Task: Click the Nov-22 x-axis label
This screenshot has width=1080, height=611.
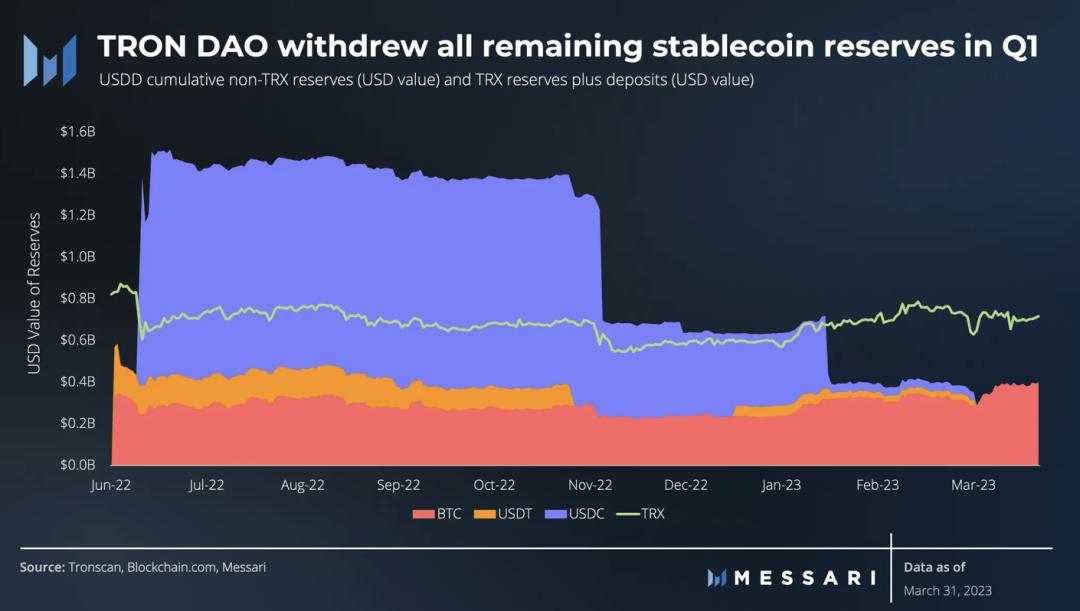Action: [x=590, y=485]
